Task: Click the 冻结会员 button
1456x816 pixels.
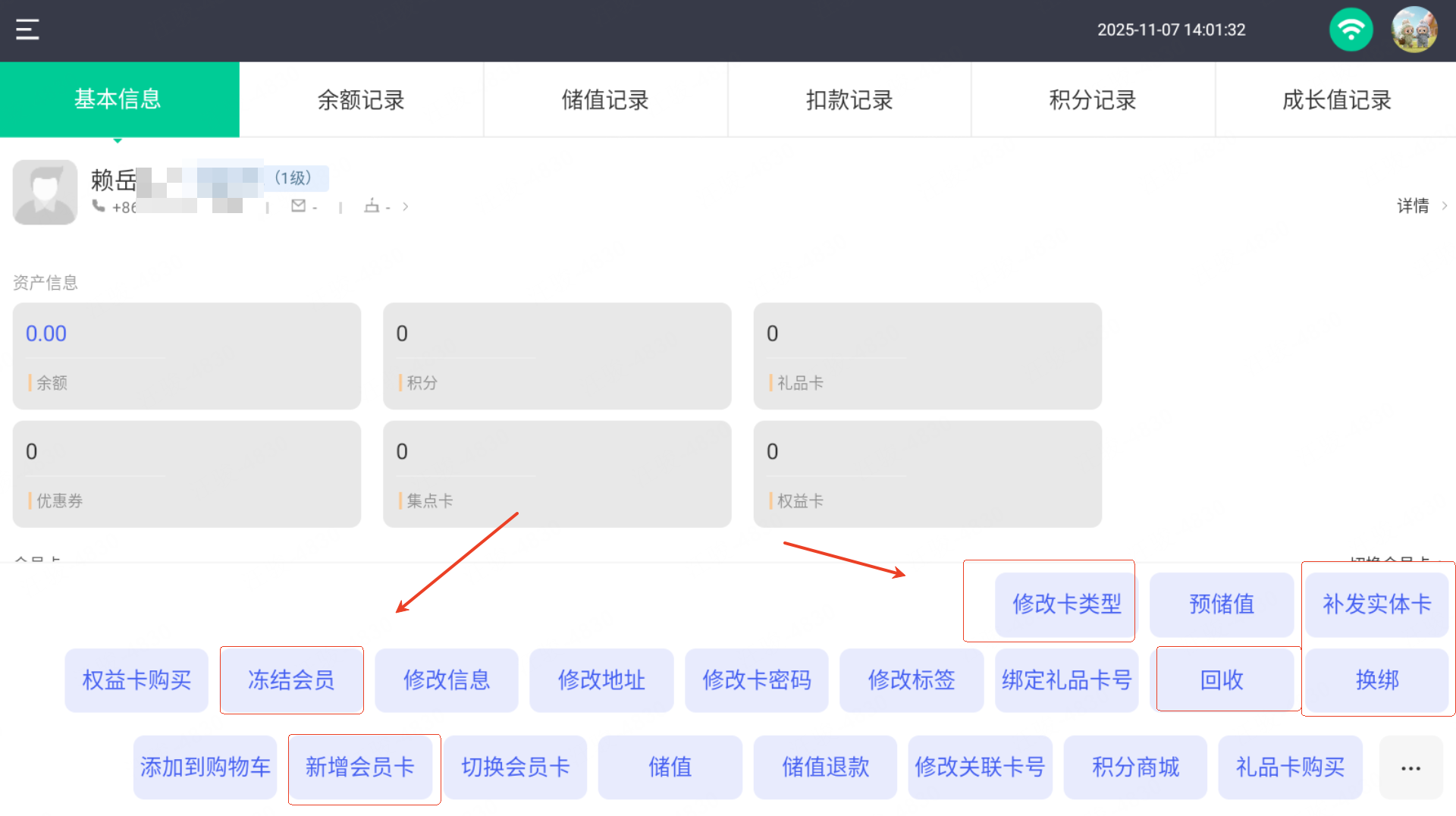Action: 291,679
